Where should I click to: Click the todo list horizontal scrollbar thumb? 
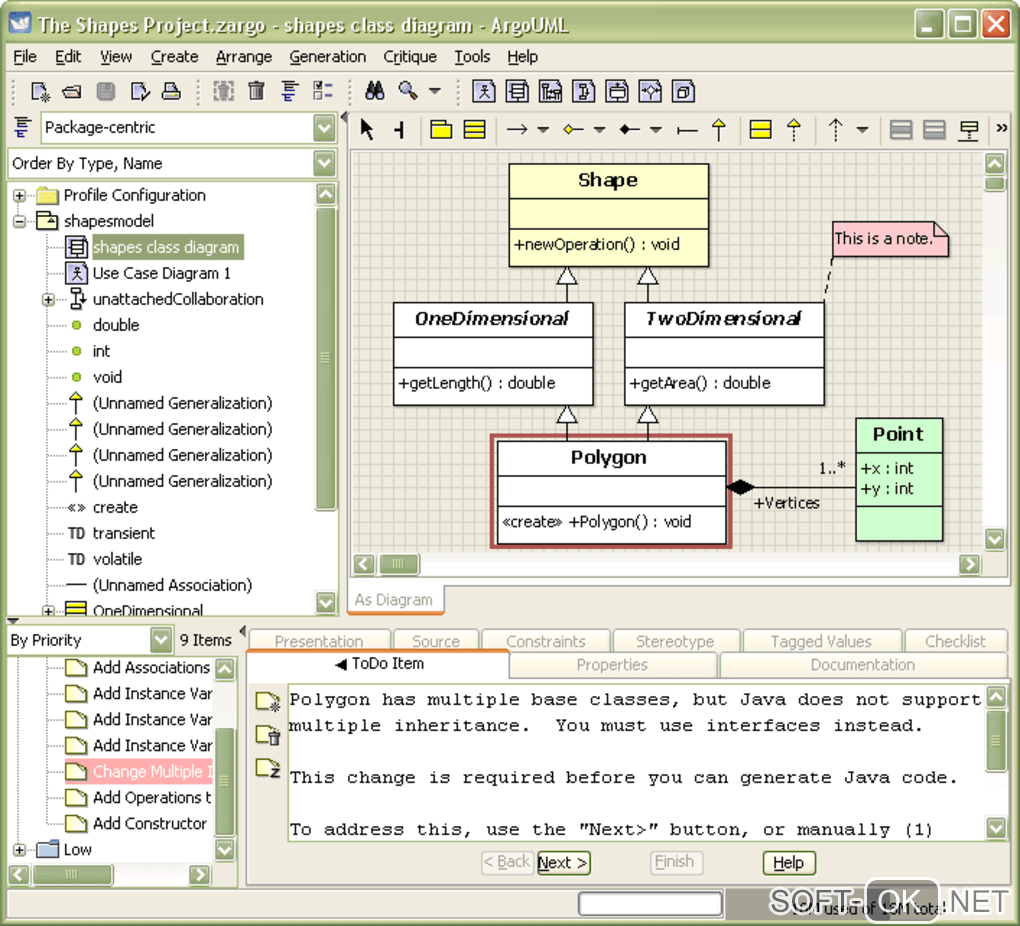click(x=72, y=875)
